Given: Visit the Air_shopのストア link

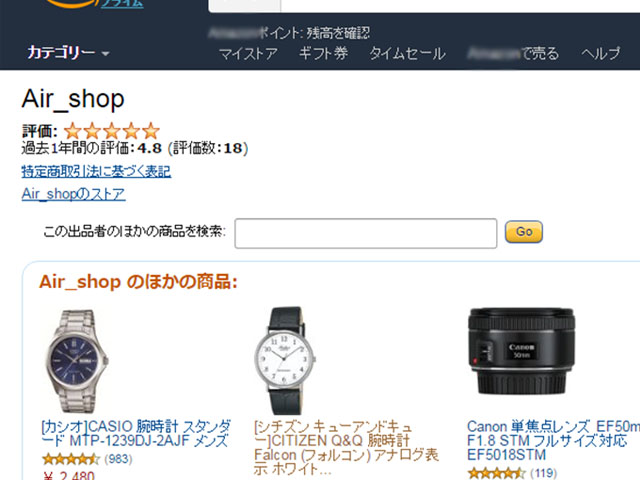Looking at the screenshot, I should tap(73, 193).
